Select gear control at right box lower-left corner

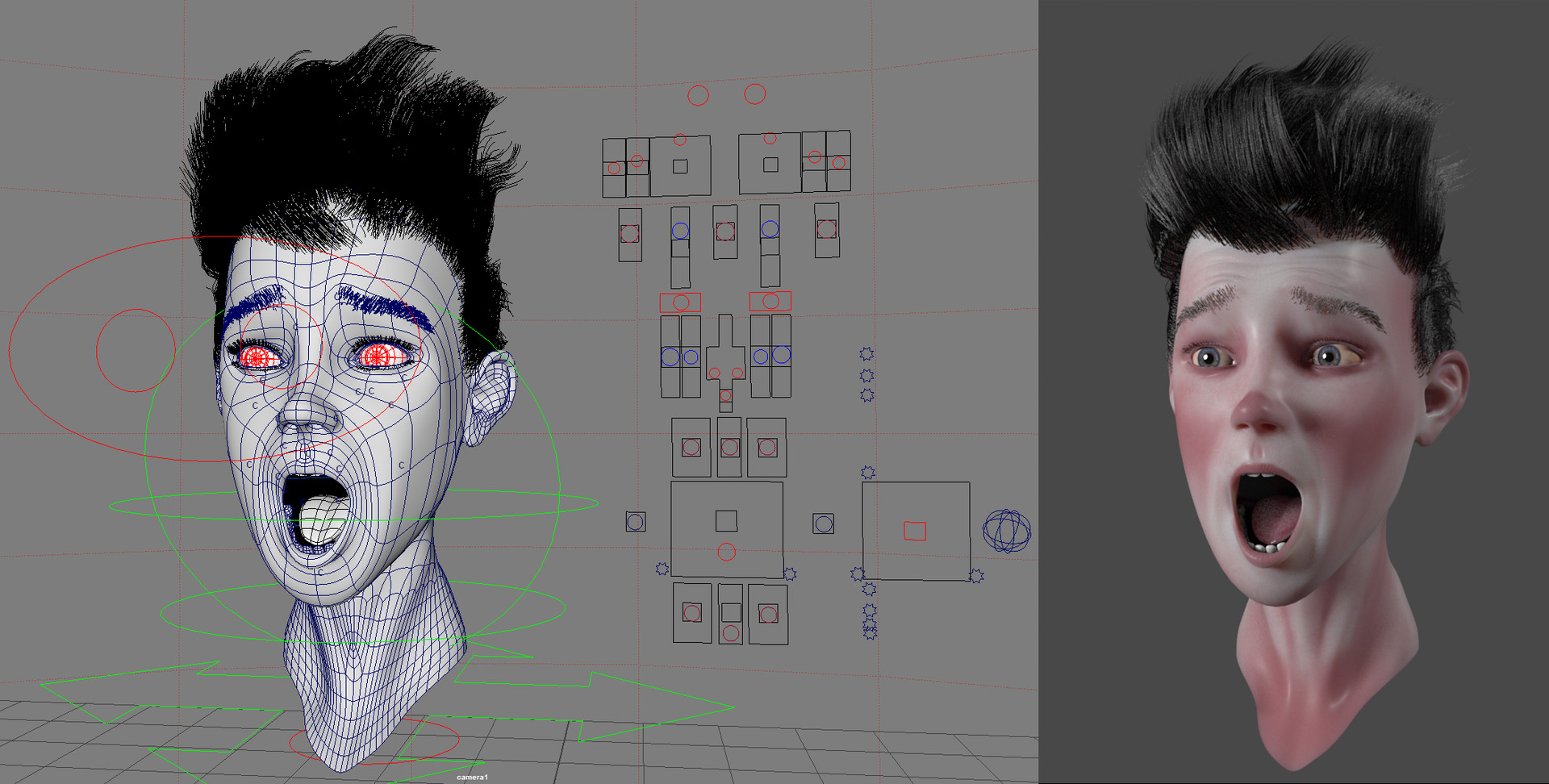[x=857, y=573]
